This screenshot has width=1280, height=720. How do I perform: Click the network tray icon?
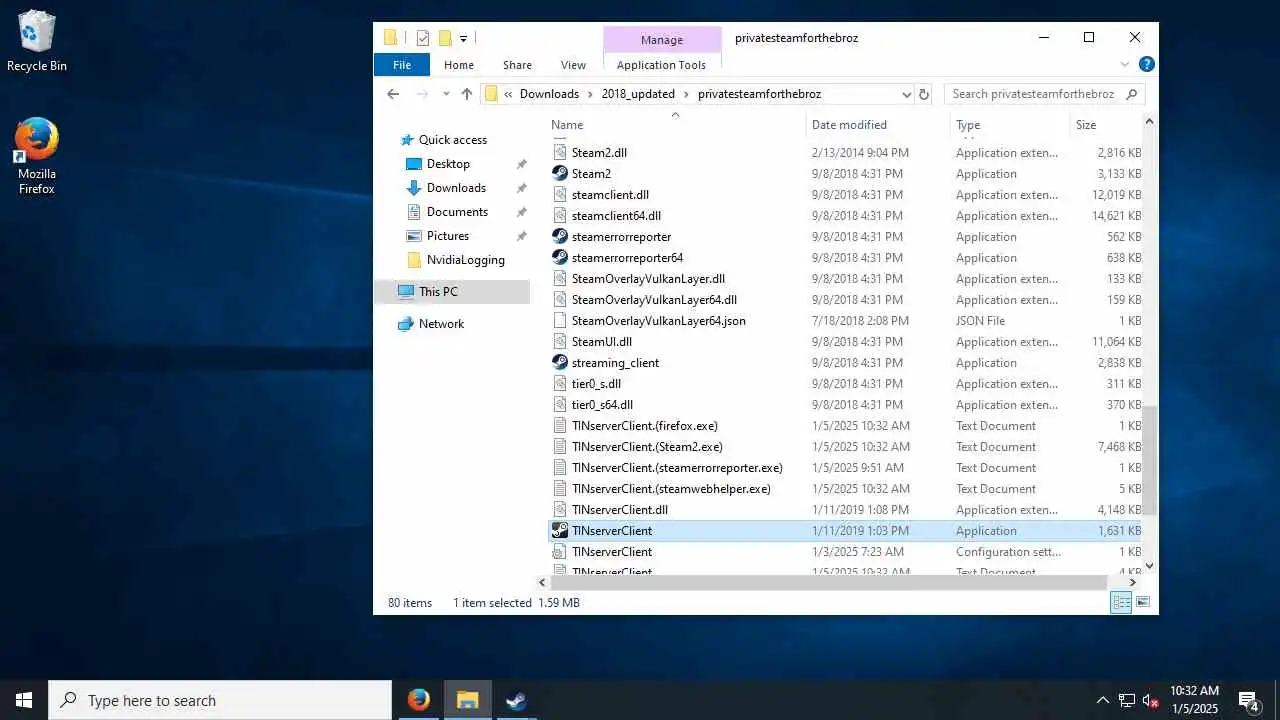[x=1127, y=700]
